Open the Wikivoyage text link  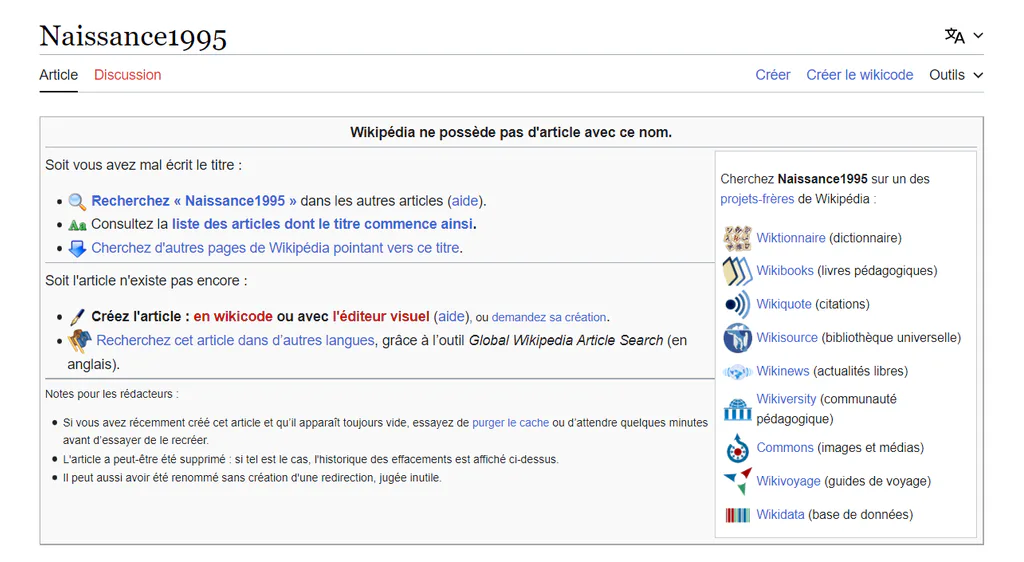(788, 482)
